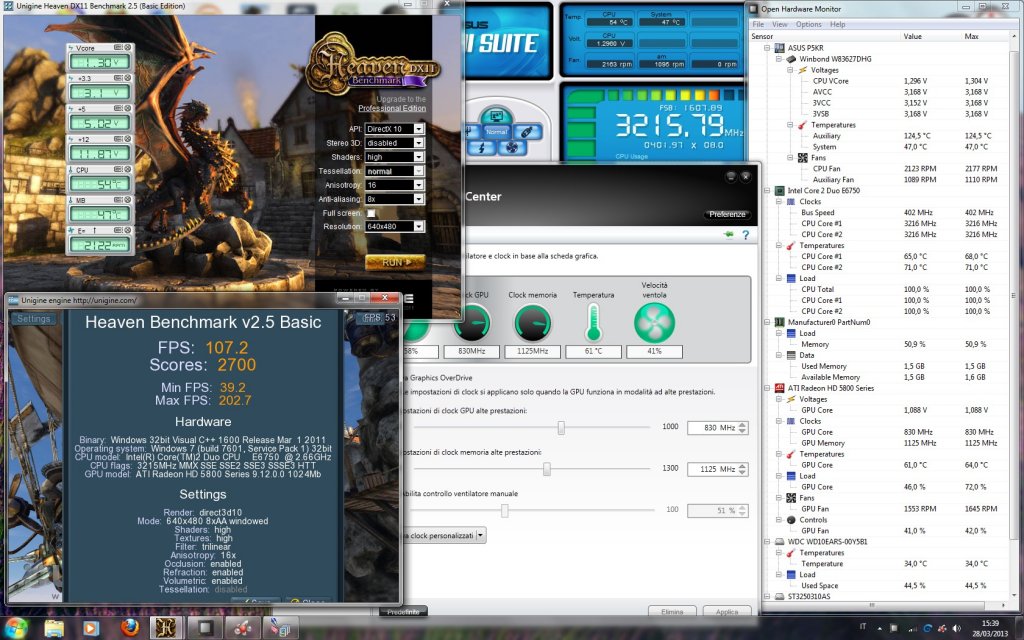Collapse the ATI Radeon HD 5800 Series node
This screenshot has height=640, width=1024.
tap(767, 388)
